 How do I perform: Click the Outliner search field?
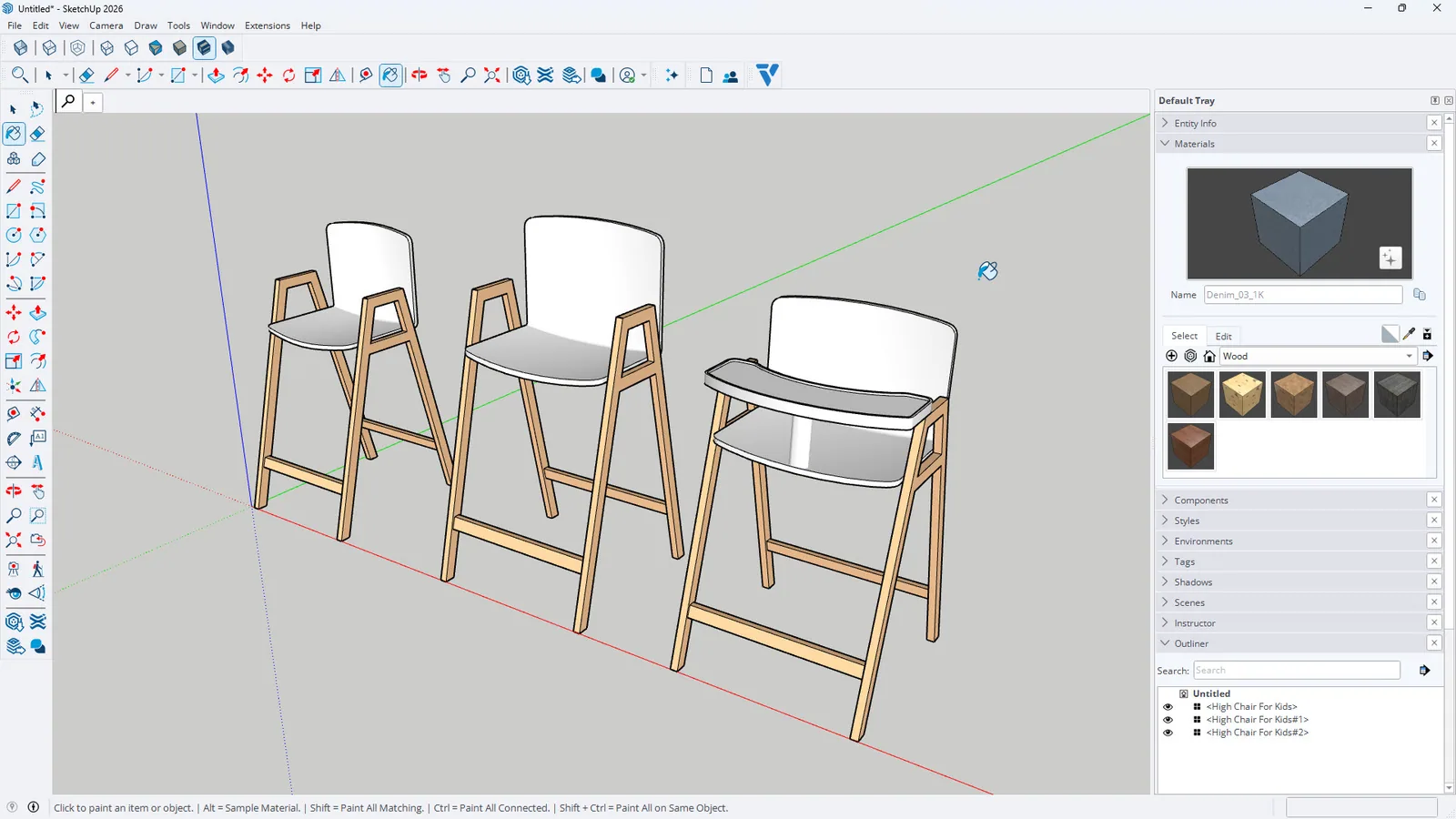point(1296,671)
